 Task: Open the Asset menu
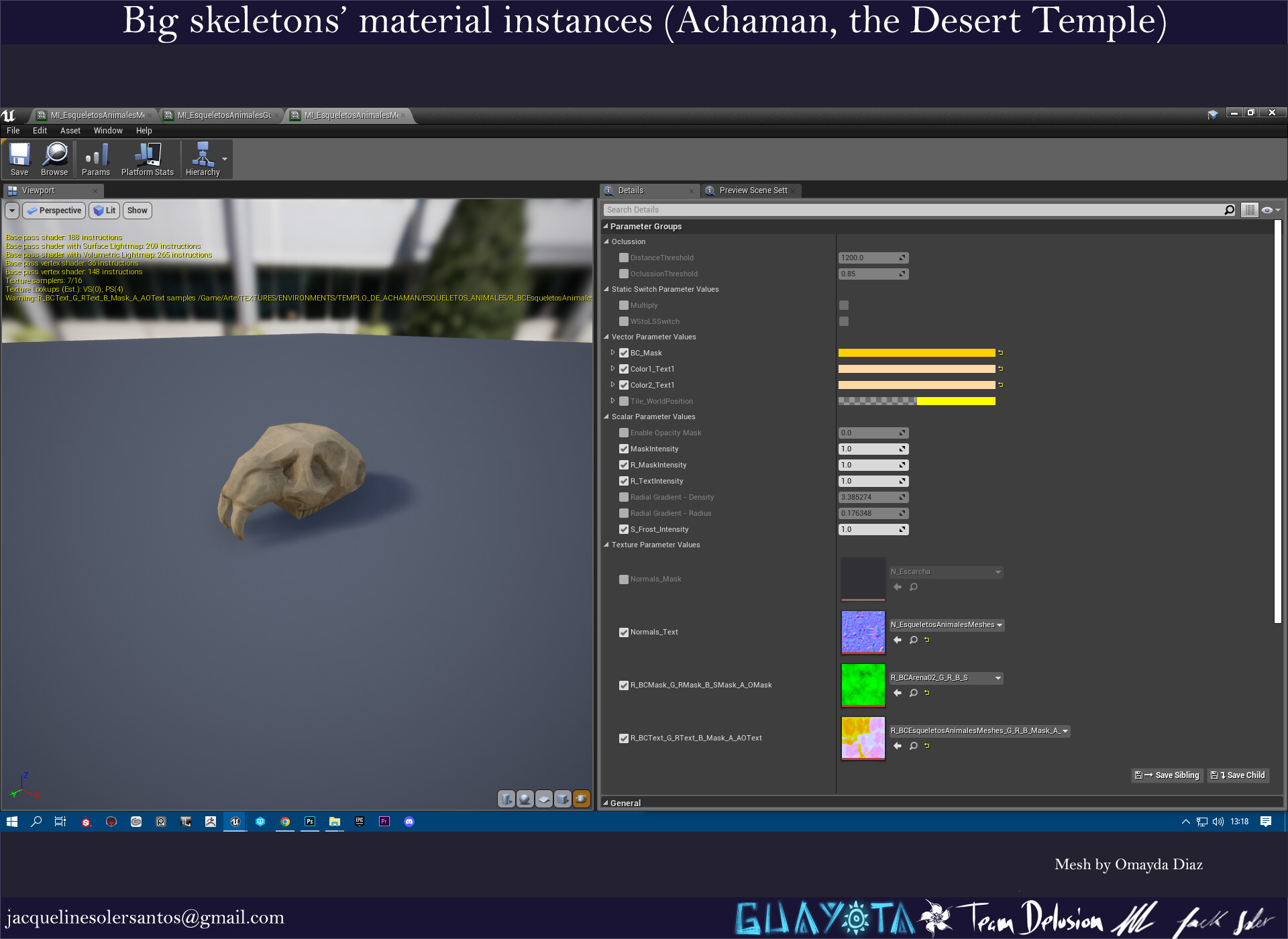pyautogui.click(x=70, y=131)
